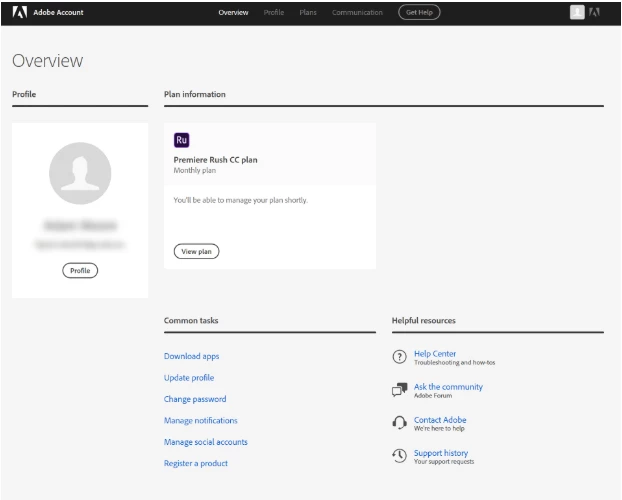Click the Profile button under the avatar
The height and width of the screenshot is (500, 622).
coord(80,271)
